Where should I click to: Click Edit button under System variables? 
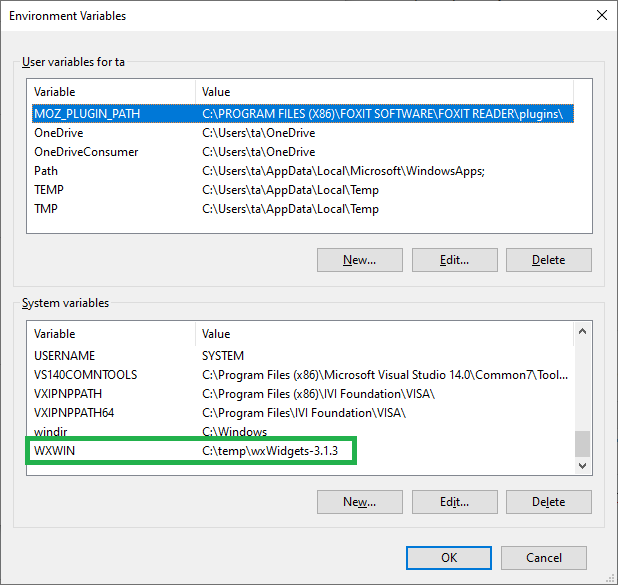pyautogui.click(x=454, y=502)
